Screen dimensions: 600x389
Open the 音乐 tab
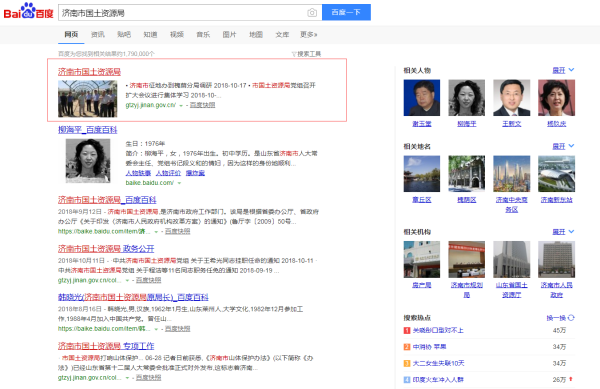click(x=203, y=34)
